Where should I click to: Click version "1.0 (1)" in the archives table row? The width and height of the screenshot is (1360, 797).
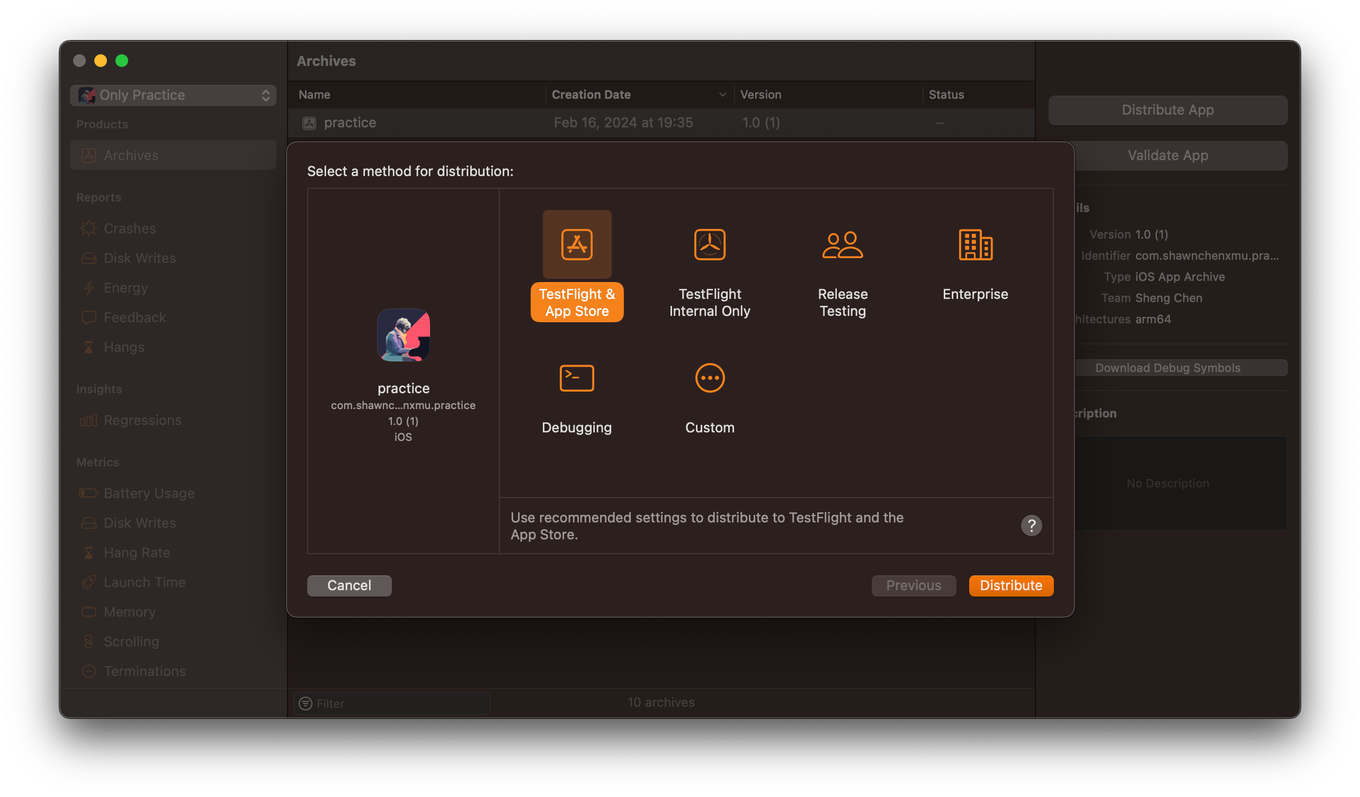tap(761, 123)
